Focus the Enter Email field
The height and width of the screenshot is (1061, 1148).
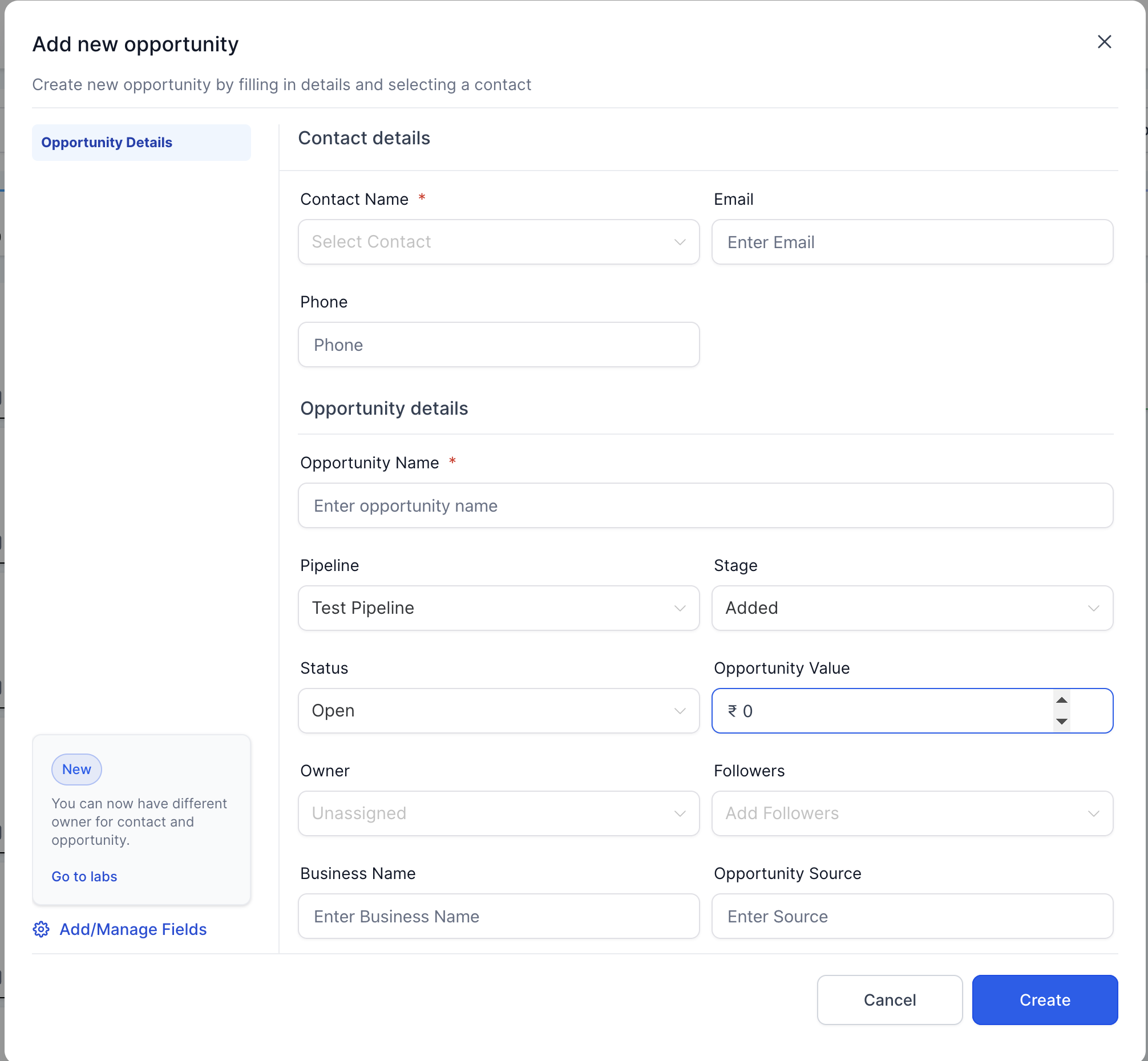(911, 242)
